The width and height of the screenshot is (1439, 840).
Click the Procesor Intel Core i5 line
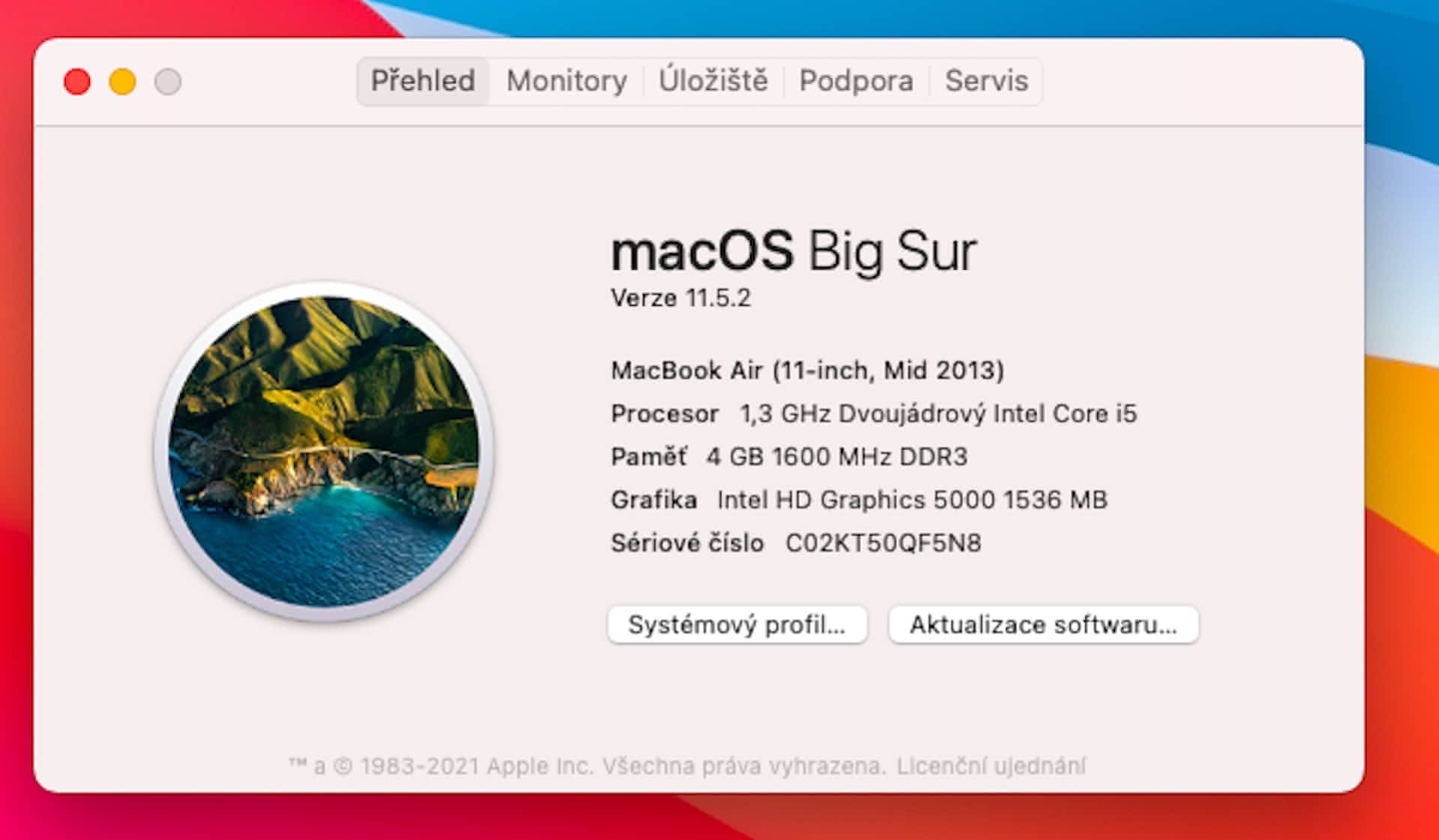[873, 414]
